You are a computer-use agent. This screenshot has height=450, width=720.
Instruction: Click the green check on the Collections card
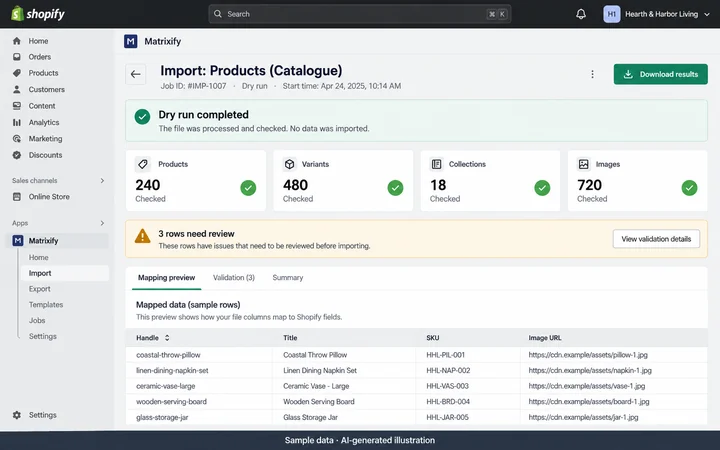point(542,188)
